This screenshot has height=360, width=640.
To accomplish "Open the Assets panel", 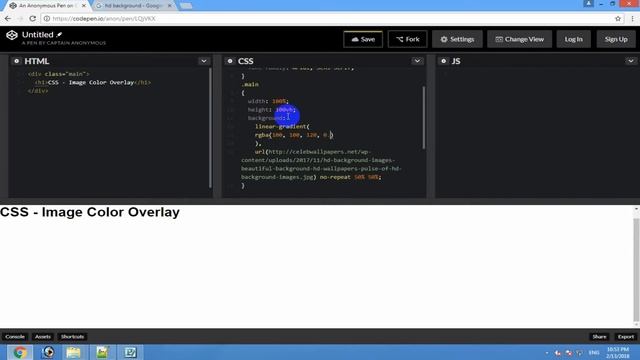I will pyautogui.click(x=43, y=337).
